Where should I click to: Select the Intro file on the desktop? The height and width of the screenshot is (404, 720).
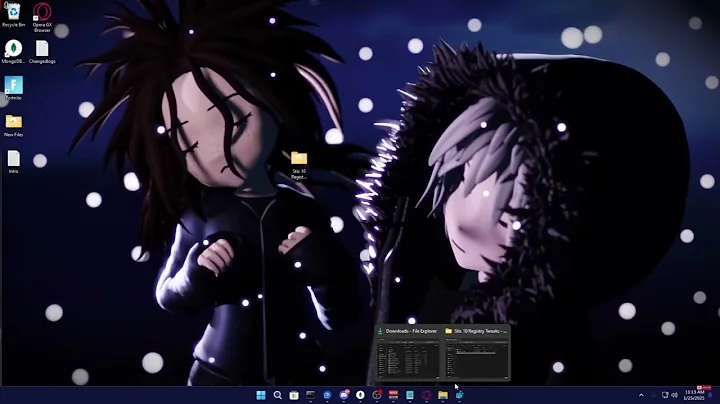(13, 162)
